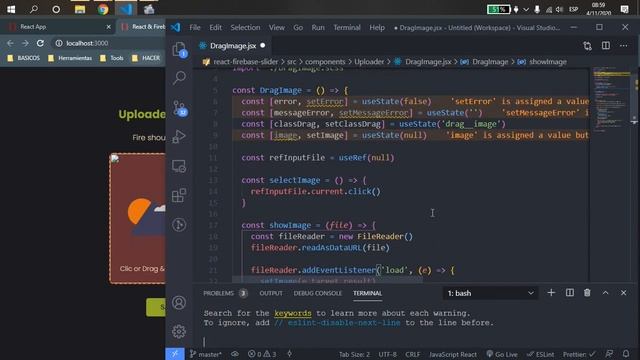Screen dimensions: 640x360
Task: Open the Edit menu
Action: [216, 27]
